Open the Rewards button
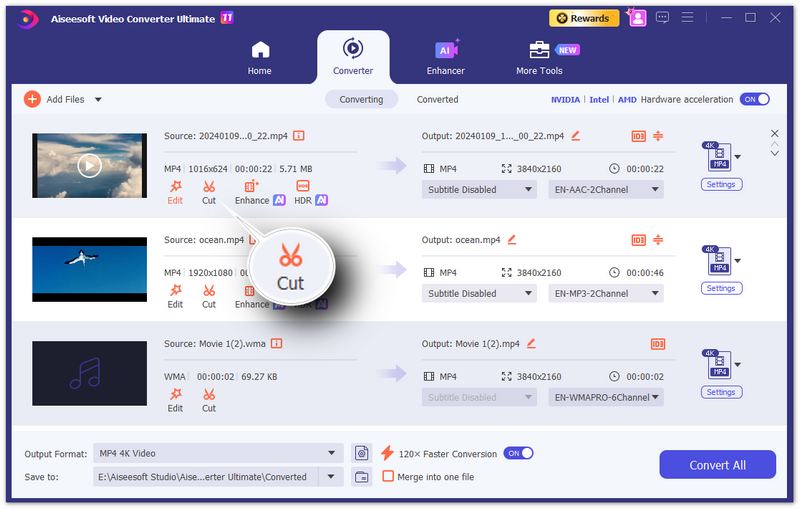 (x=584, y=18)
